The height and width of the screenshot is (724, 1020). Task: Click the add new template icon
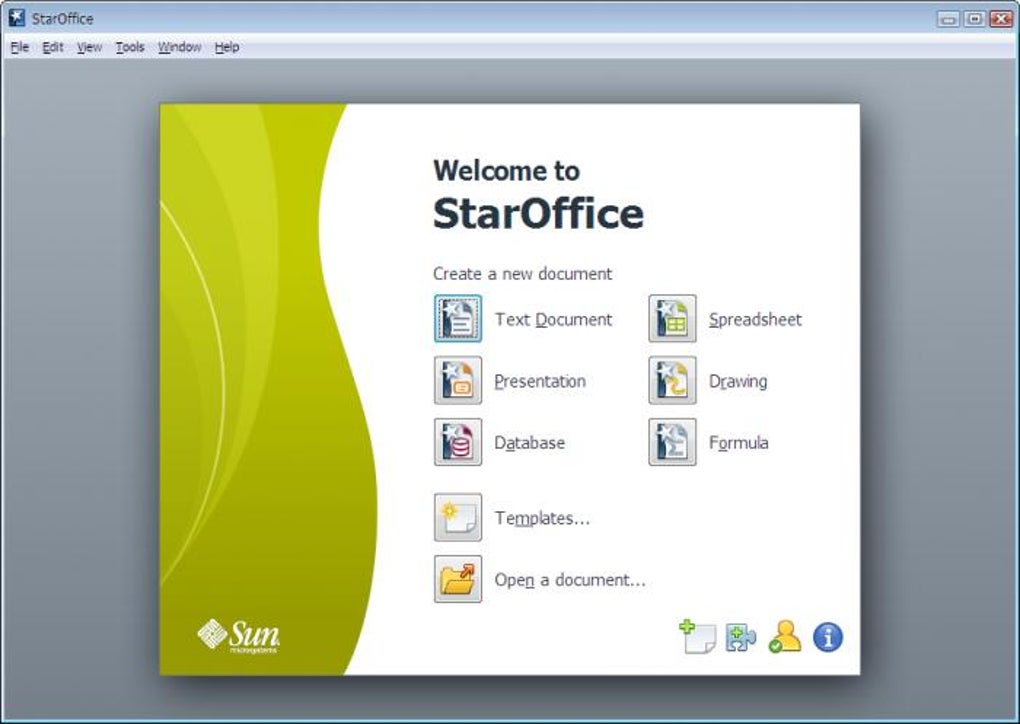[700, 635]
